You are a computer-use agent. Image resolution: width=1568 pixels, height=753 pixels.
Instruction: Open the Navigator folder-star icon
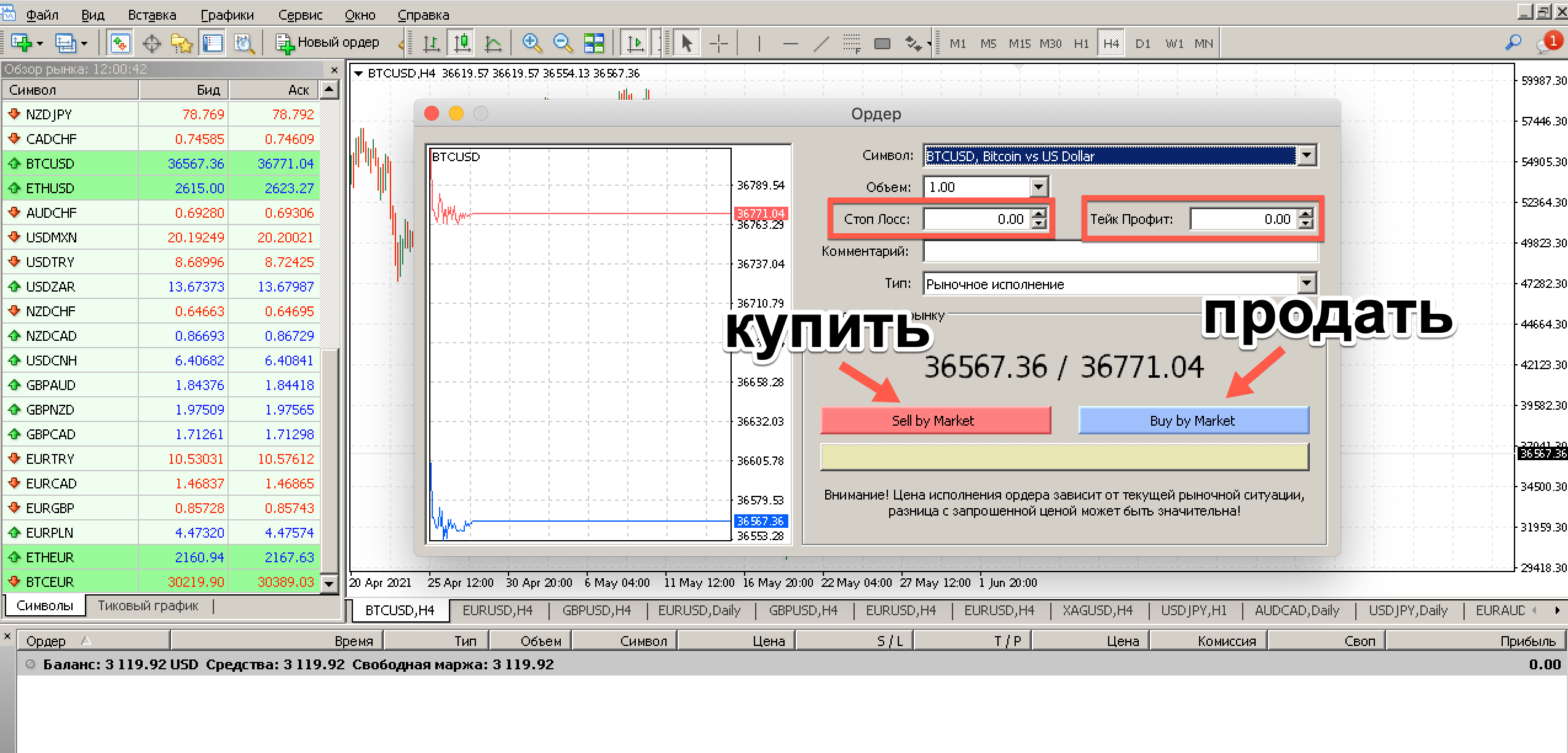[181, 43]
